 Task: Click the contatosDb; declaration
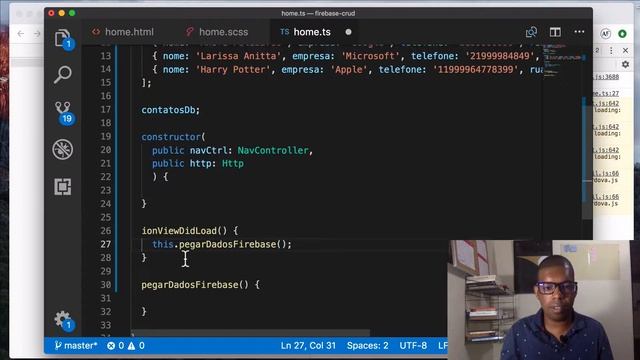[x=171, y=110]
